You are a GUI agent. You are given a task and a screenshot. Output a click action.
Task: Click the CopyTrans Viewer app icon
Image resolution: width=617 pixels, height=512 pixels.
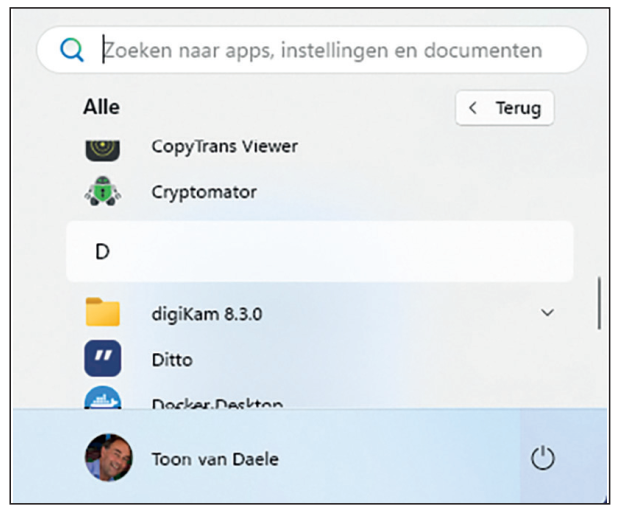pyautogui.click(x=102, y=148)
